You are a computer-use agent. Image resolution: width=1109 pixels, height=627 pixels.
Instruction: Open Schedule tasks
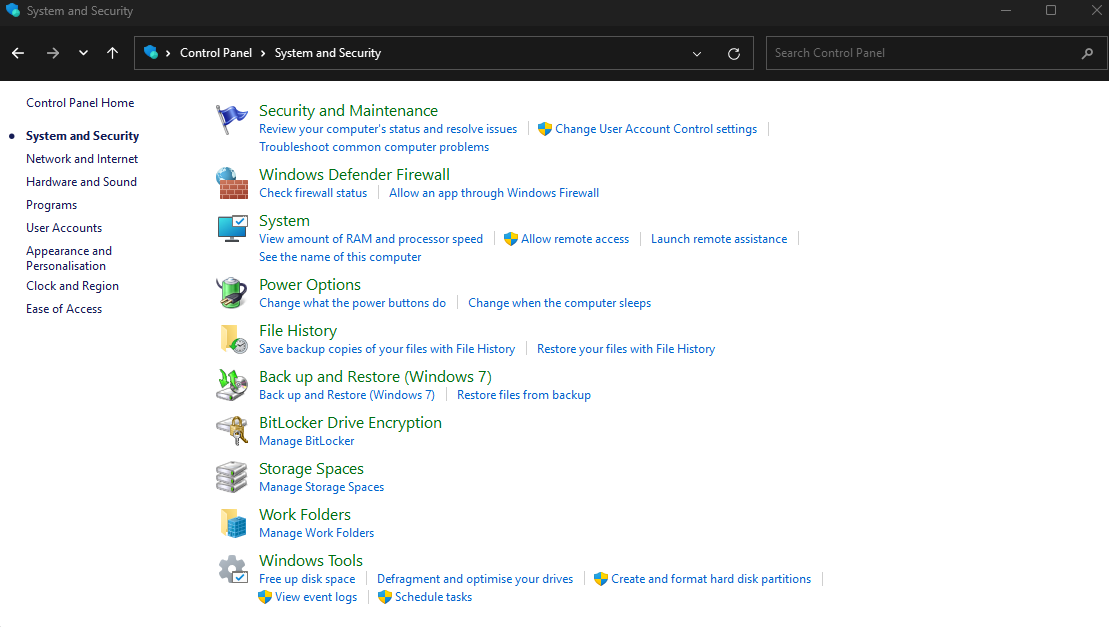point(433,597)
